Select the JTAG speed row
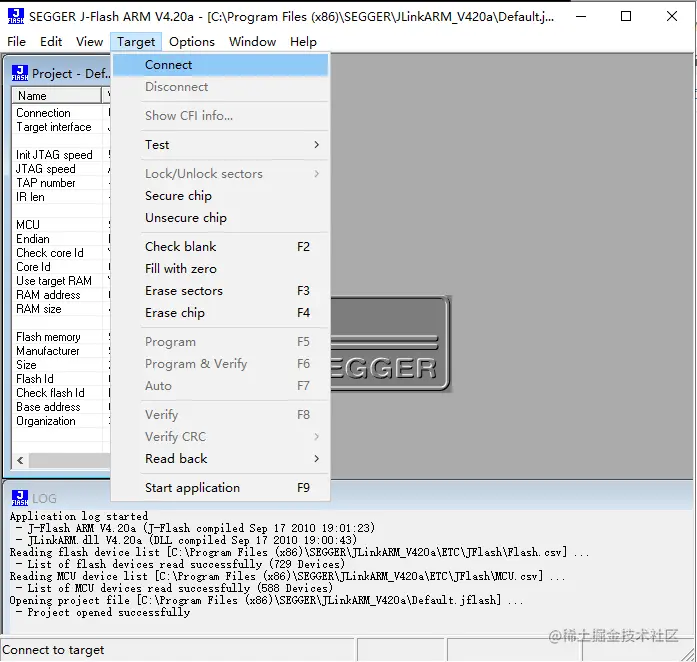The height and width of the screenshot is (662, 697). pyautogui.click(x=61, y=169)
